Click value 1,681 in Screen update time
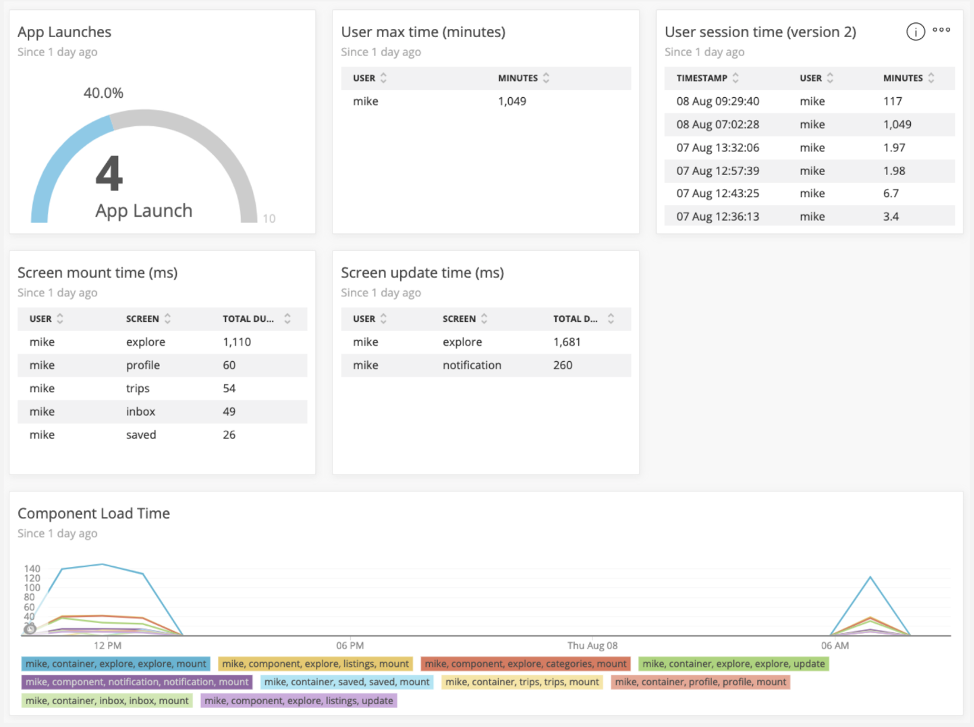This screenshot has height=727, width=974. point(567,342)
